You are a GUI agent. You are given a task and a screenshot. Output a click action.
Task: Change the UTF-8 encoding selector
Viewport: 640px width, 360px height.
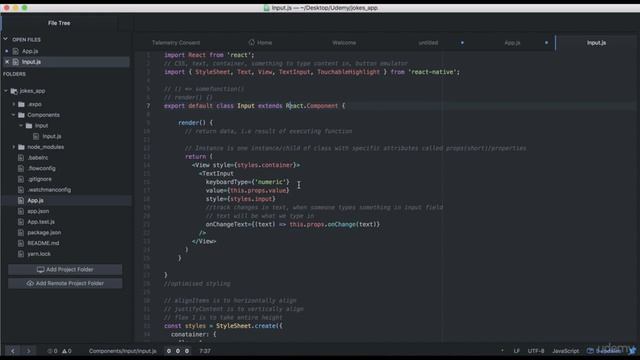[x=536, y=351]
